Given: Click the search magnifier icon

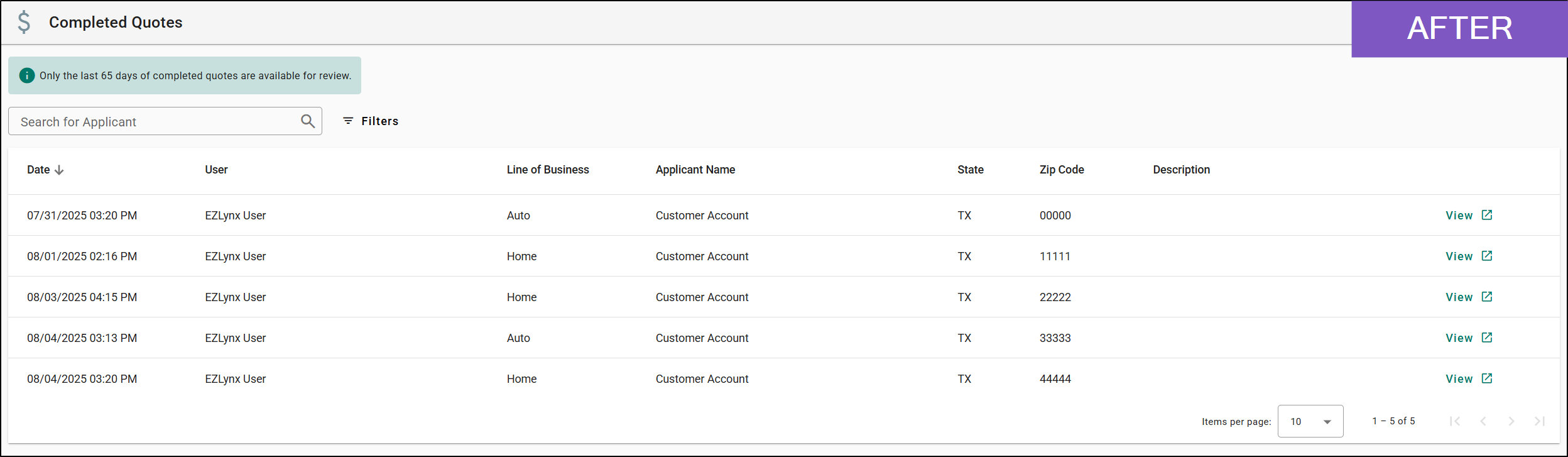Looking at the screenshot, I should tap(308, 121).
